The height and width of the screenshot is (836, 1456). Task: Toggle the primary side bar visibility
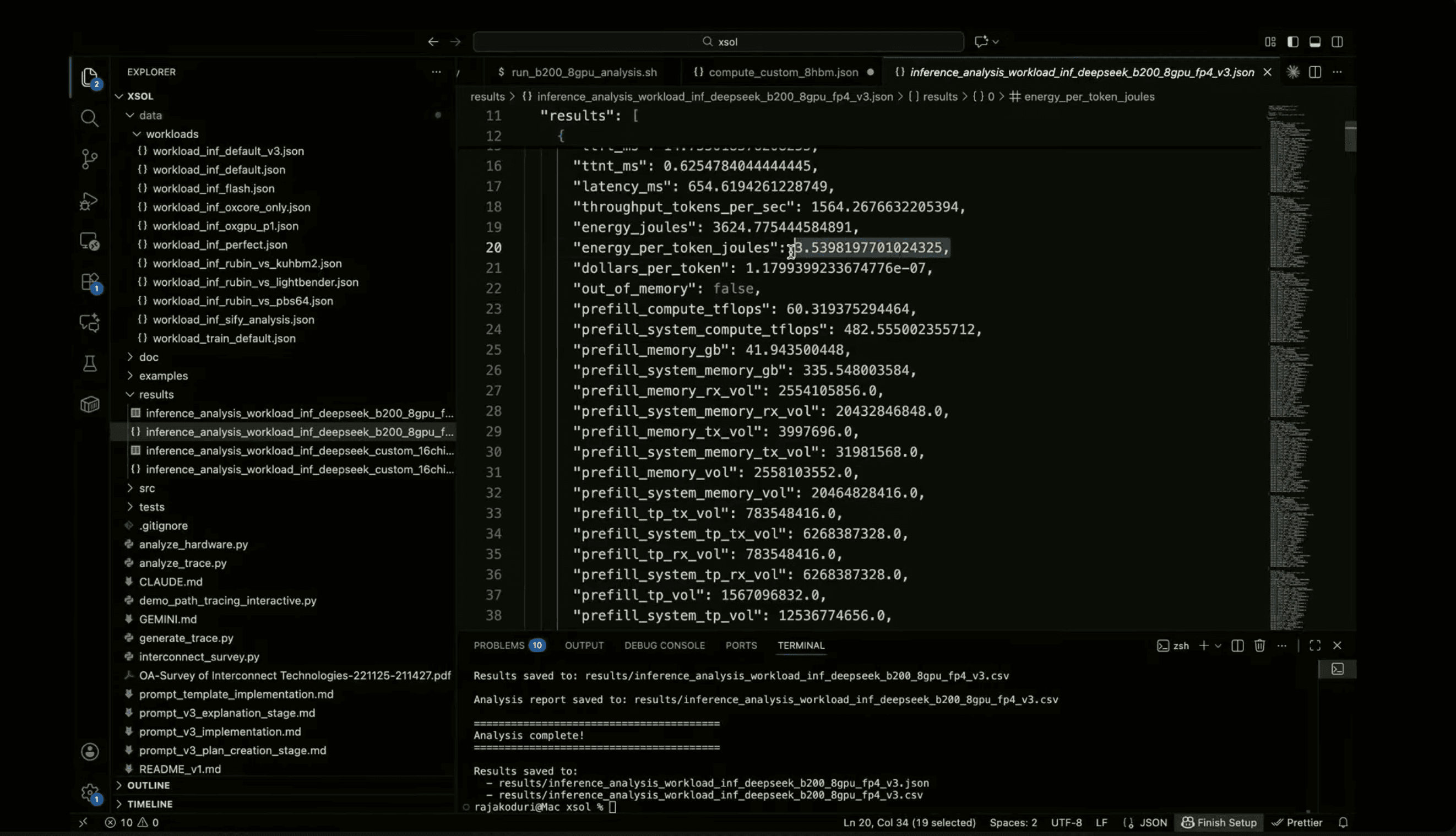[x=1292, y=41]
